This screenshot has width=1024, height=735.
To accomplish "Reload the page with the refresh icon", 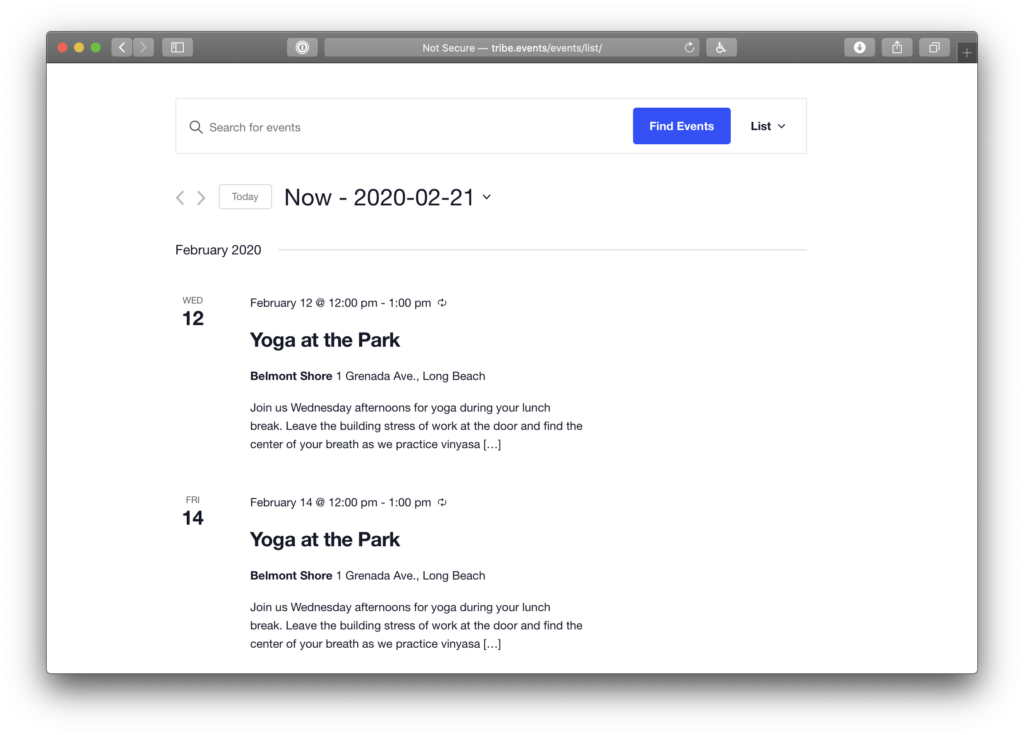I will point(689,47).
